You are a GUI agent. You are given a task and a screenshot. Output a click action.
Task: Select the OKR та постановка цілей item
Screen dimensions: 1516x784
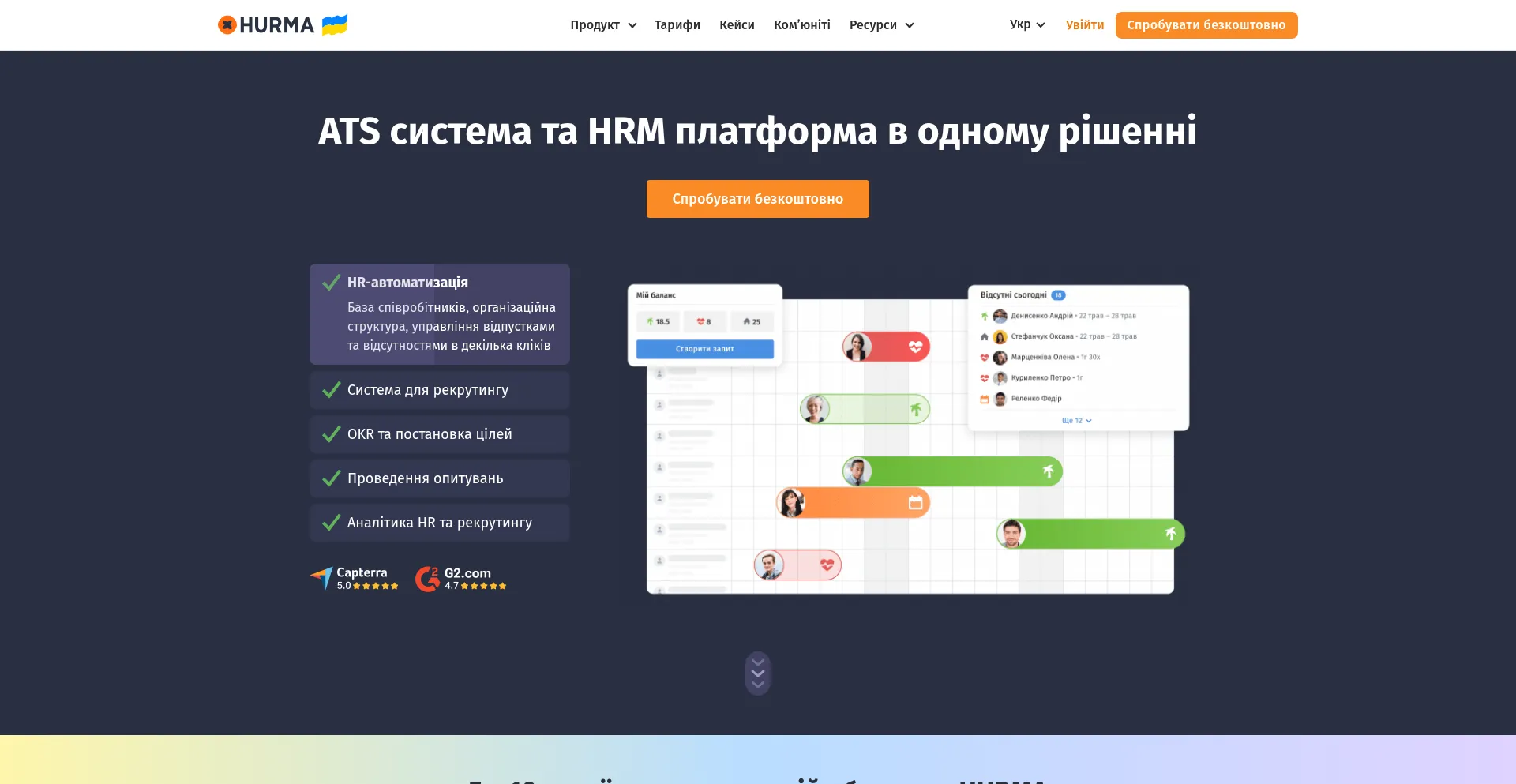(x=439, y=434)
